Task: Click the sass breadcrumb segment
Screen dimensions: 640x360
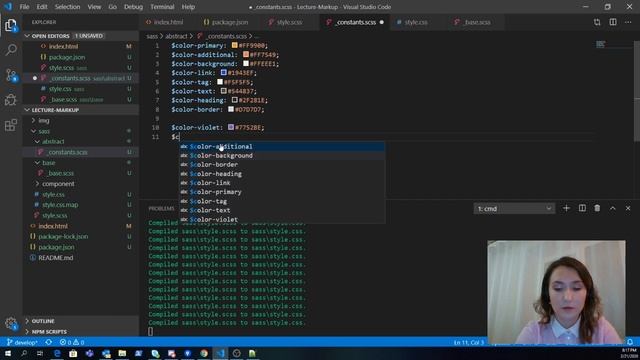Action: coord(152,36)
